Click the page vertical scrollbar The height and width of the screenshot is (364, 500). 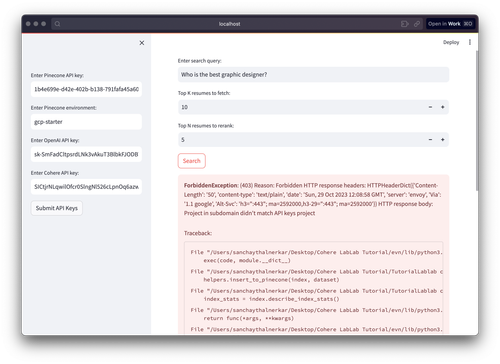tap(477, 120)
